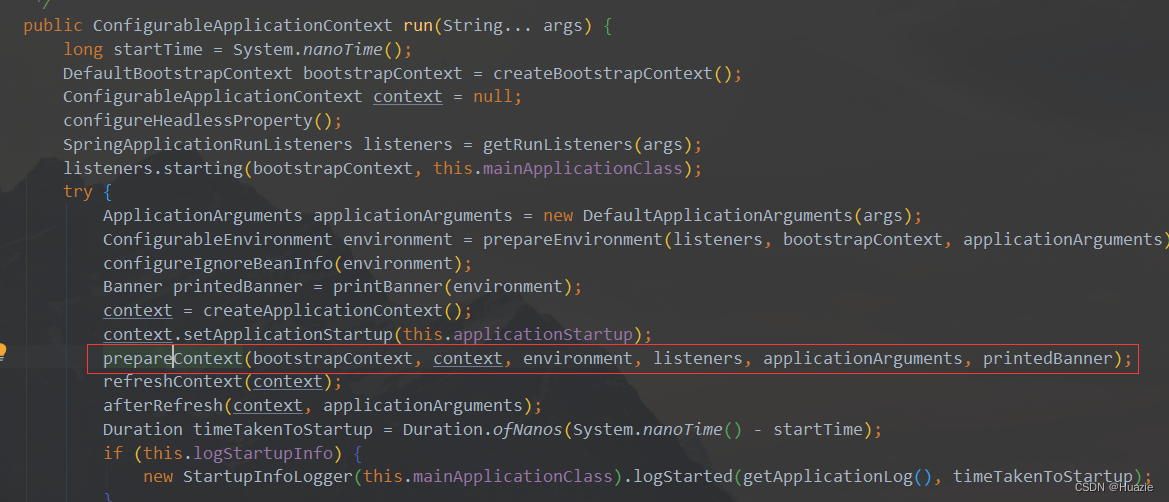1169x502 pixels.
Task: Click printedBanner argument in prepareContext call
Action: click(1047, 358)
